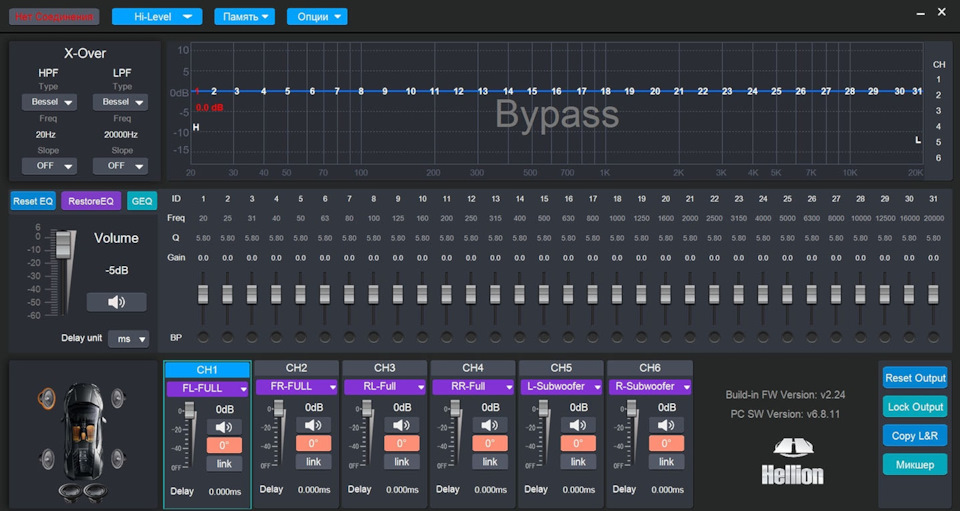The width and height of the screenshot is (960, 511).
Task: Open the Опции menu
Action: [x=317, y=17]
